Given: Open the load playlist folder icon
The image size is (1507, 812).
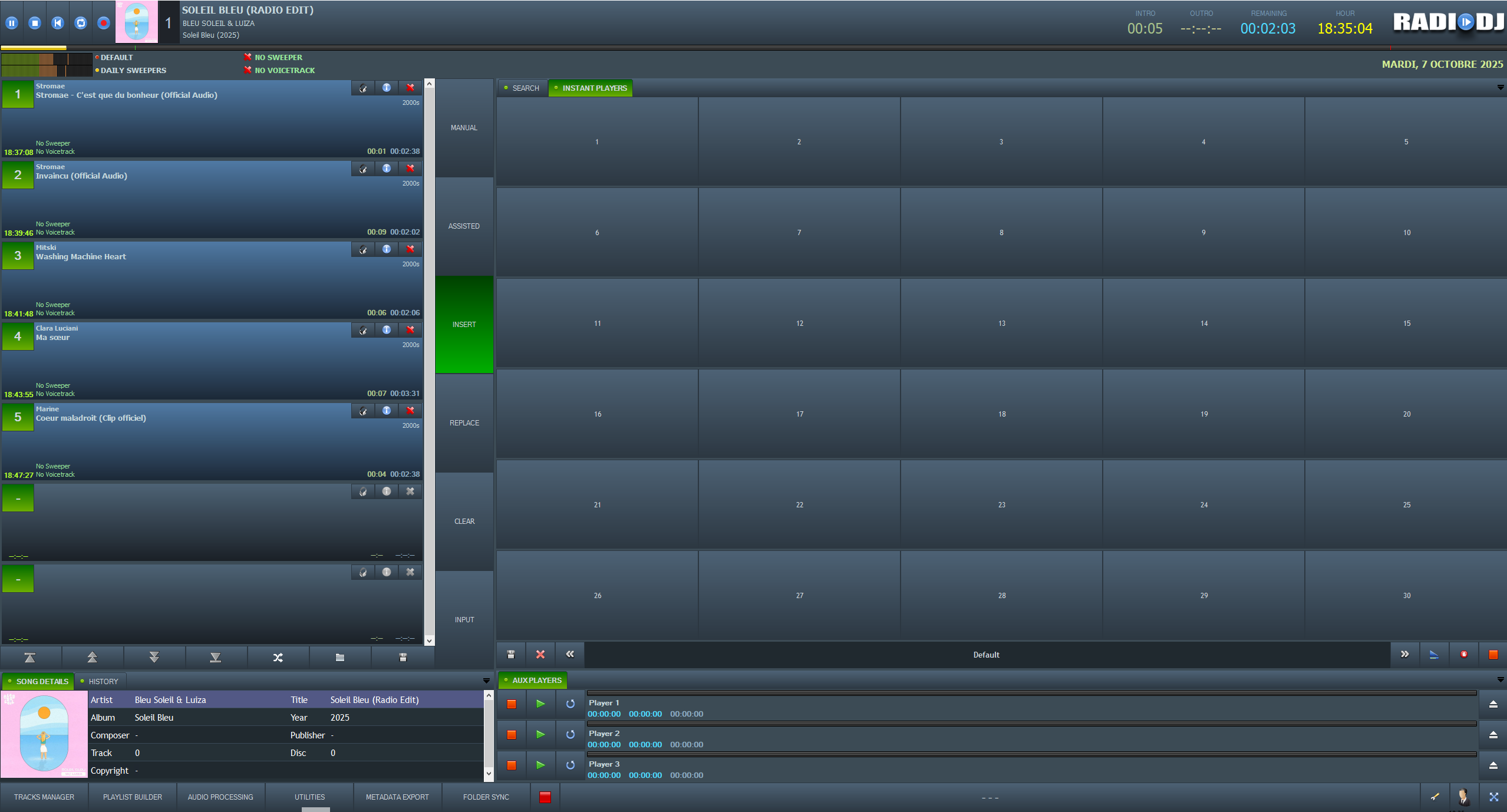Looking at the screenshot, I should [x=340, y=658].
